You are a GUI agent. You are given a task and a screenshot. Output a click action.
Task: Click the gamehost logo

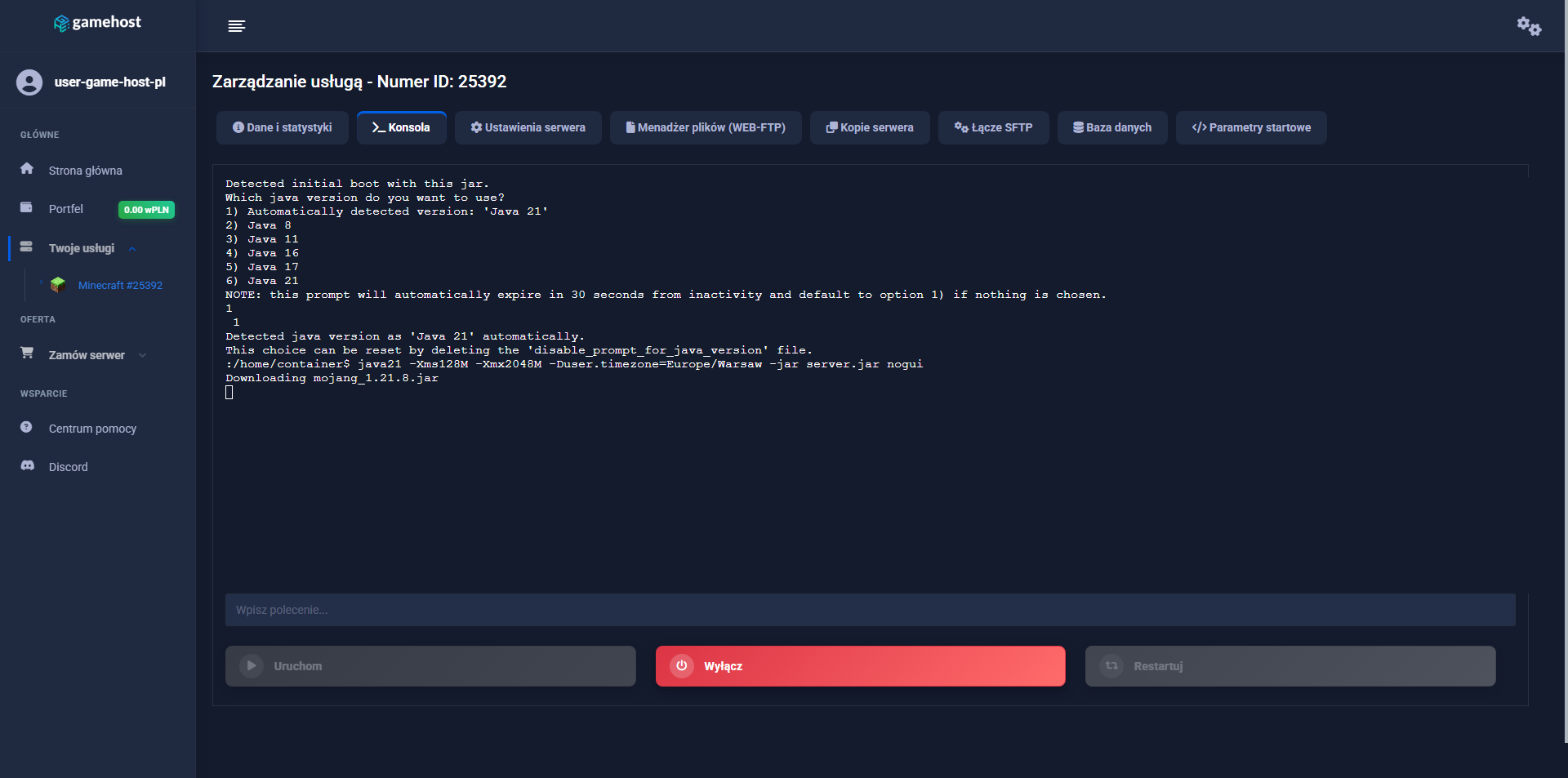point(97,23)
